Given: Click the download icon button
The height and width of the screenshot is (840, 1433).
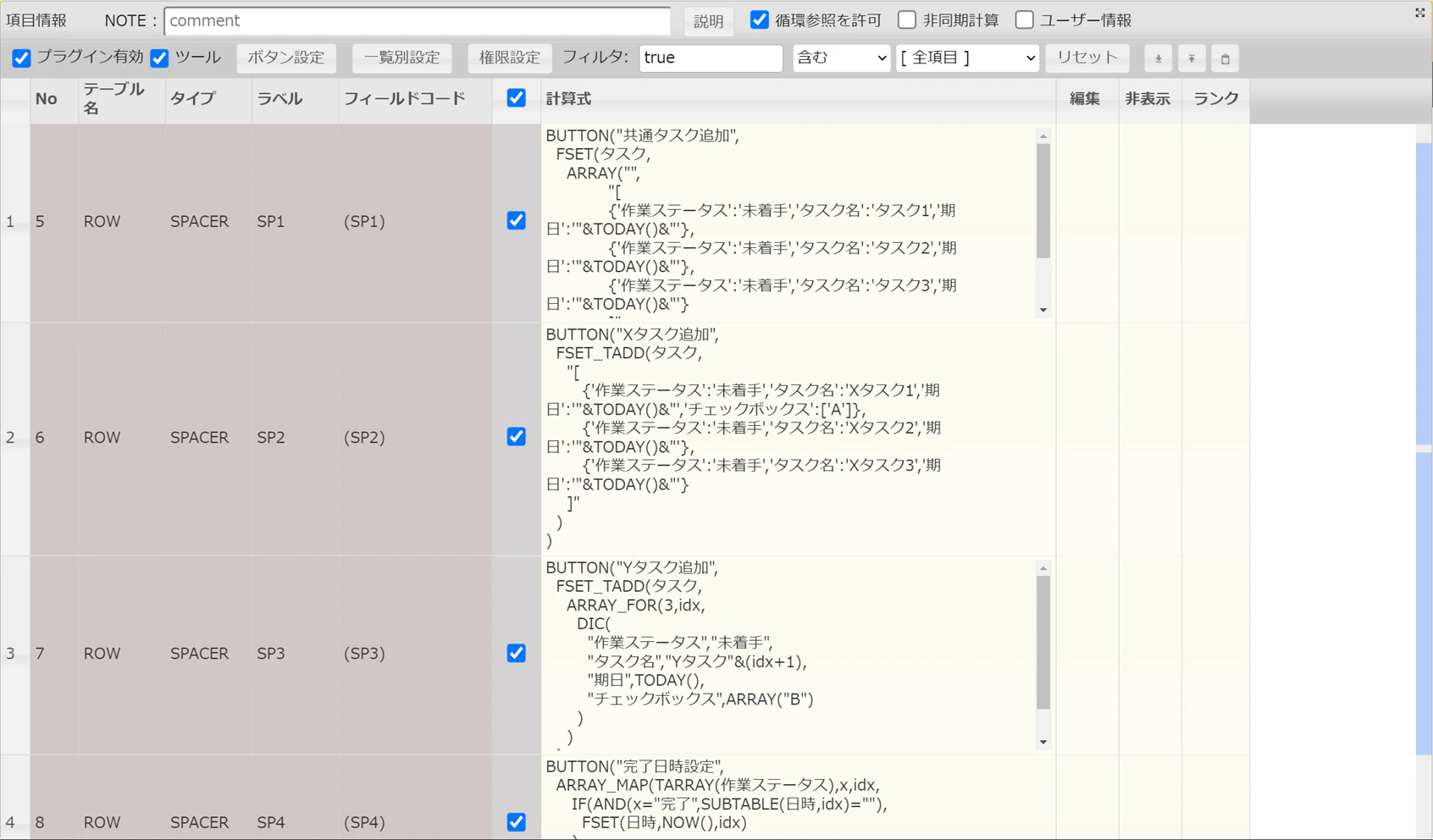Looking at the screenshot, I should (x=1158, y=58).
